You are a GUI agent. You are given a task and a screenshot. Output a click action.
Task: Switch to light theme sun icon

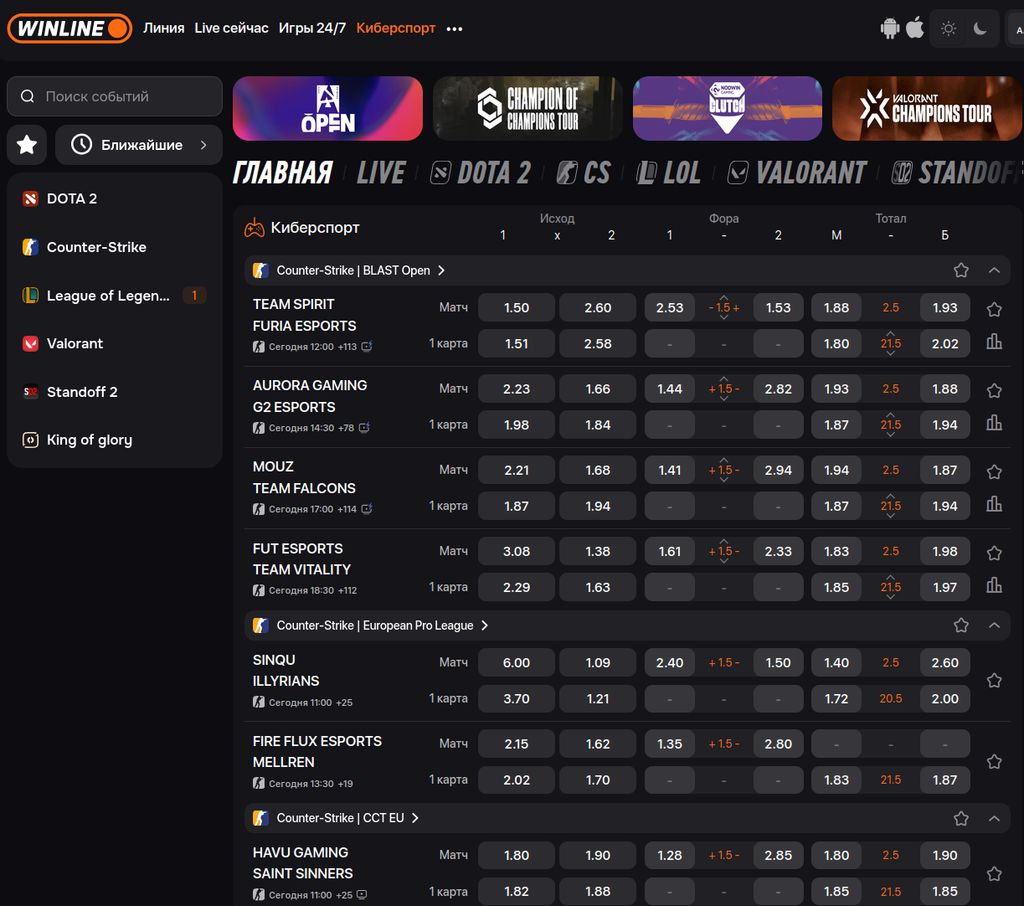click(x=948, y=29)
